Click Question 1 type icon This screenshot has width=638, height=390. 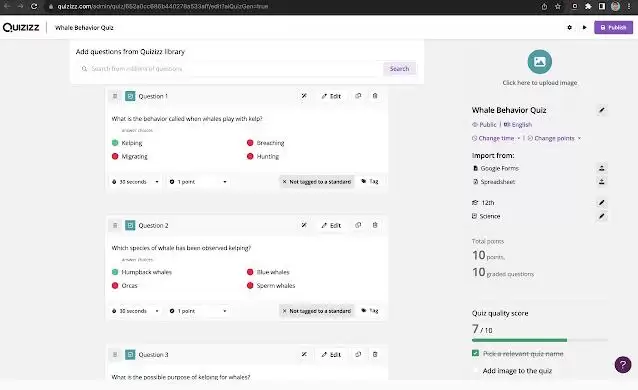[x=130, y=96]
